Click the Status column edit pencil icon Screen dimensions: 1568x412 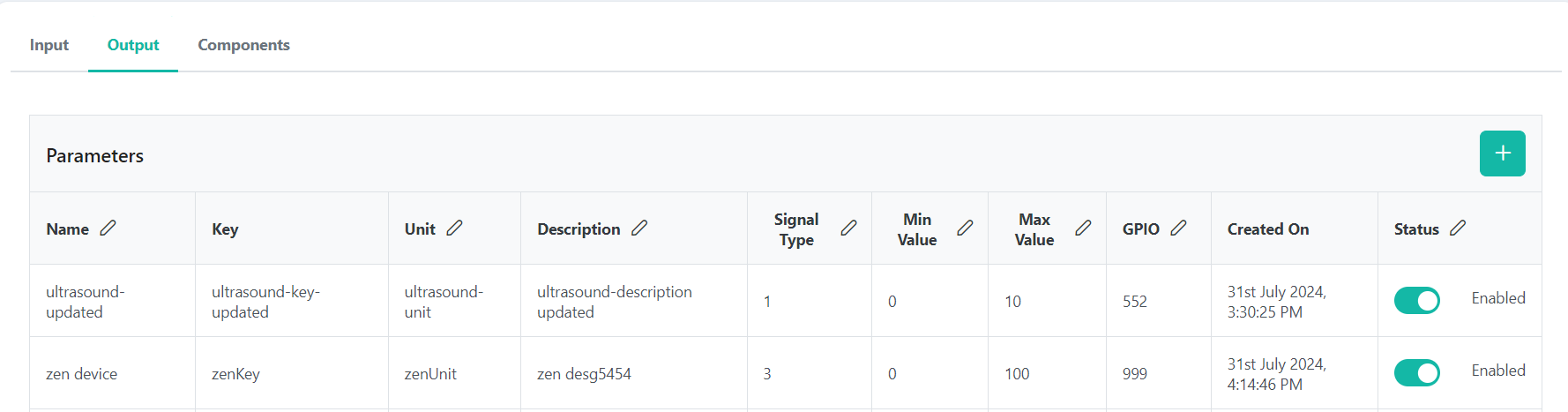tap(1458, 228)
